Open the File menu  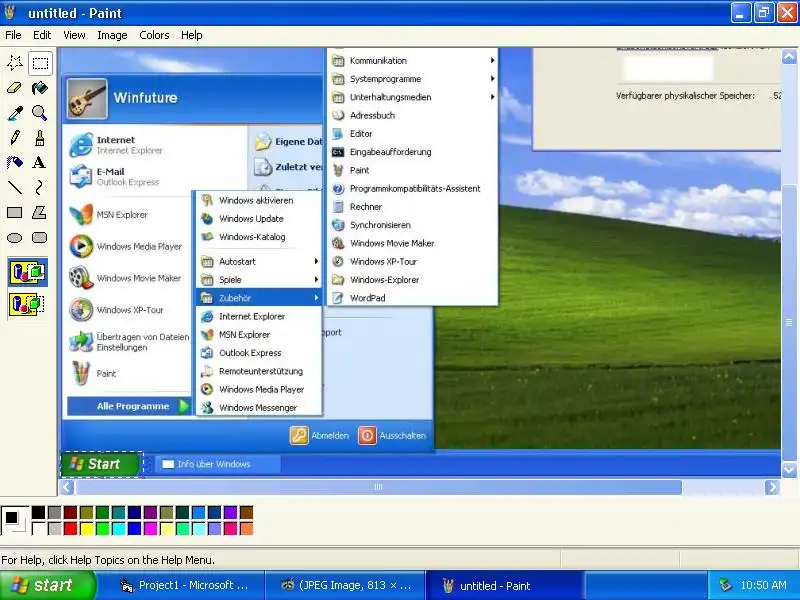13,35
